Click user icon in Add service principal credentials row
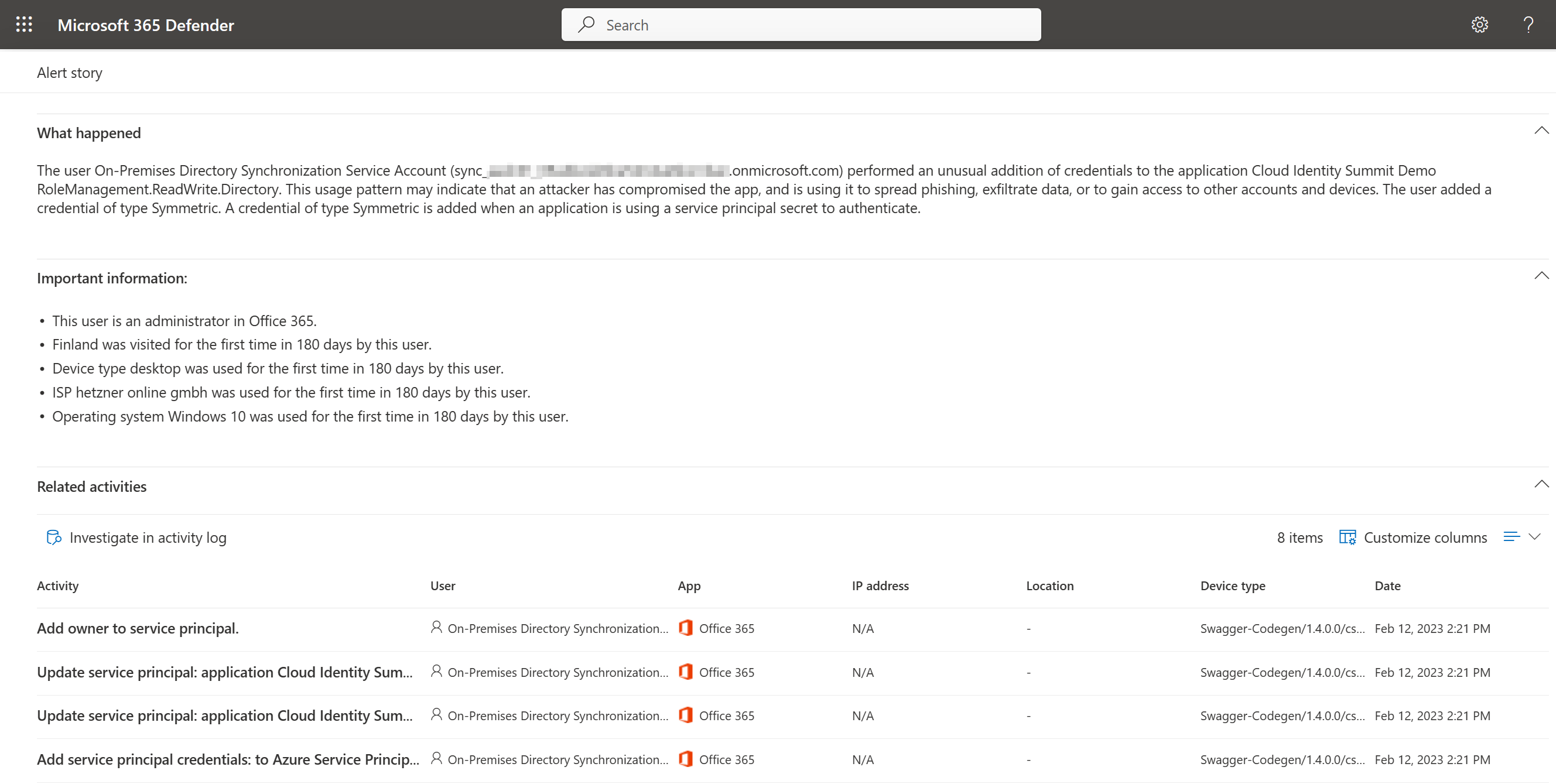1556x784 pixels. (436, 759)
